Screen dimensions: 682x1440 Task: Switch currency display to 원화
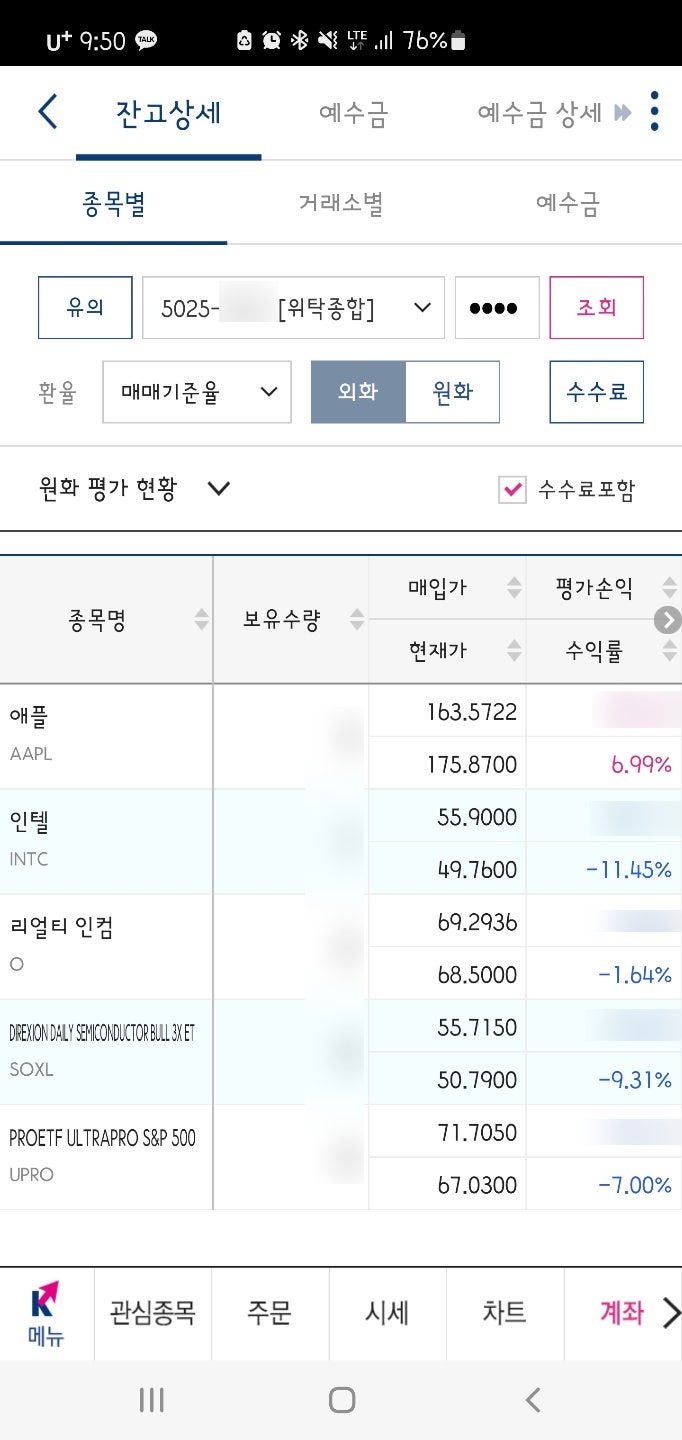coord(452,392)
